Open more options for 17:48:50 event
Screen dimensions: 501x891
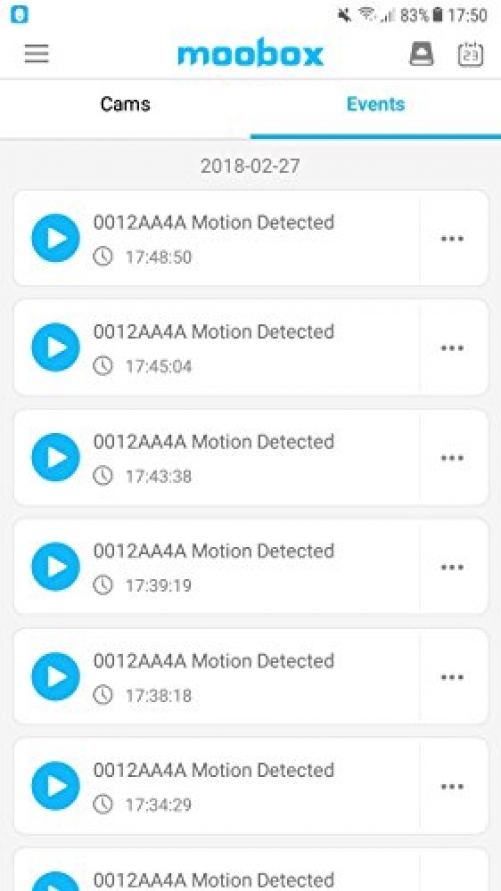coord(453,239)
